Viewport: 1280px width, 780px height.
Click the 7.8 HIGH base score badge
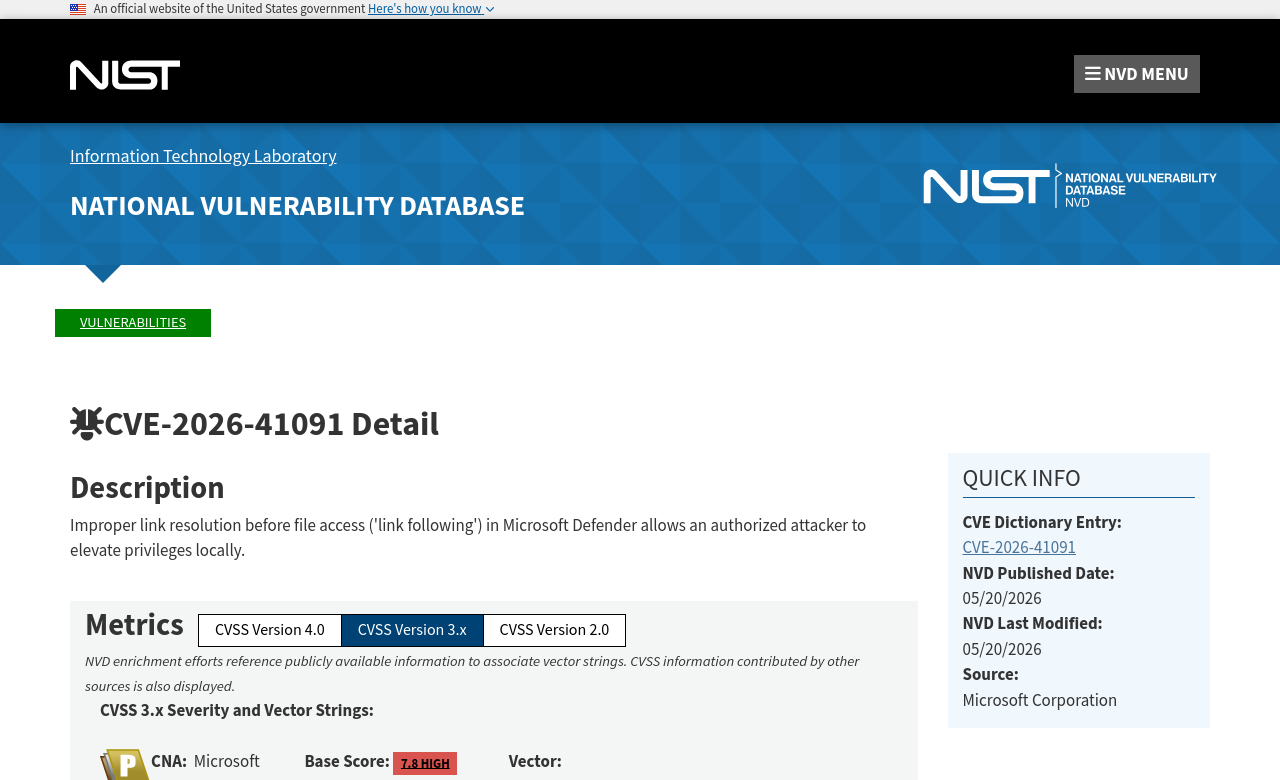[x=425, y=763]
